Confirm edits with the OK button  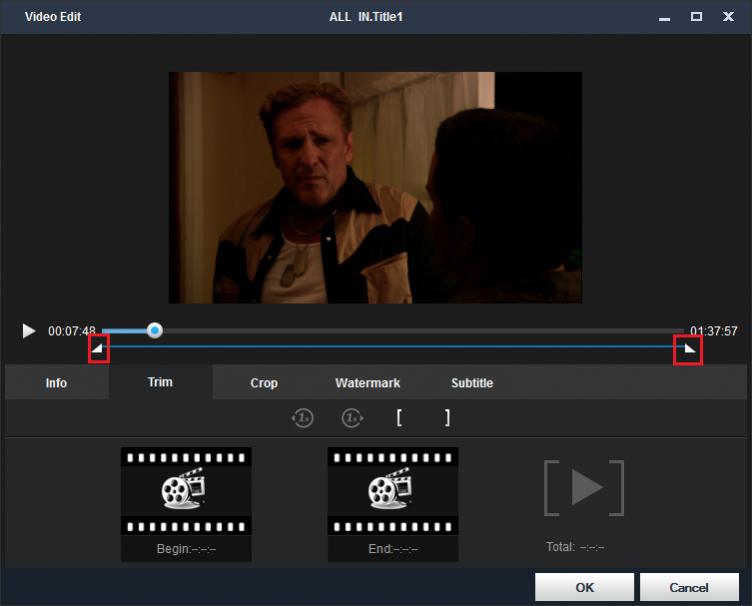584,587
